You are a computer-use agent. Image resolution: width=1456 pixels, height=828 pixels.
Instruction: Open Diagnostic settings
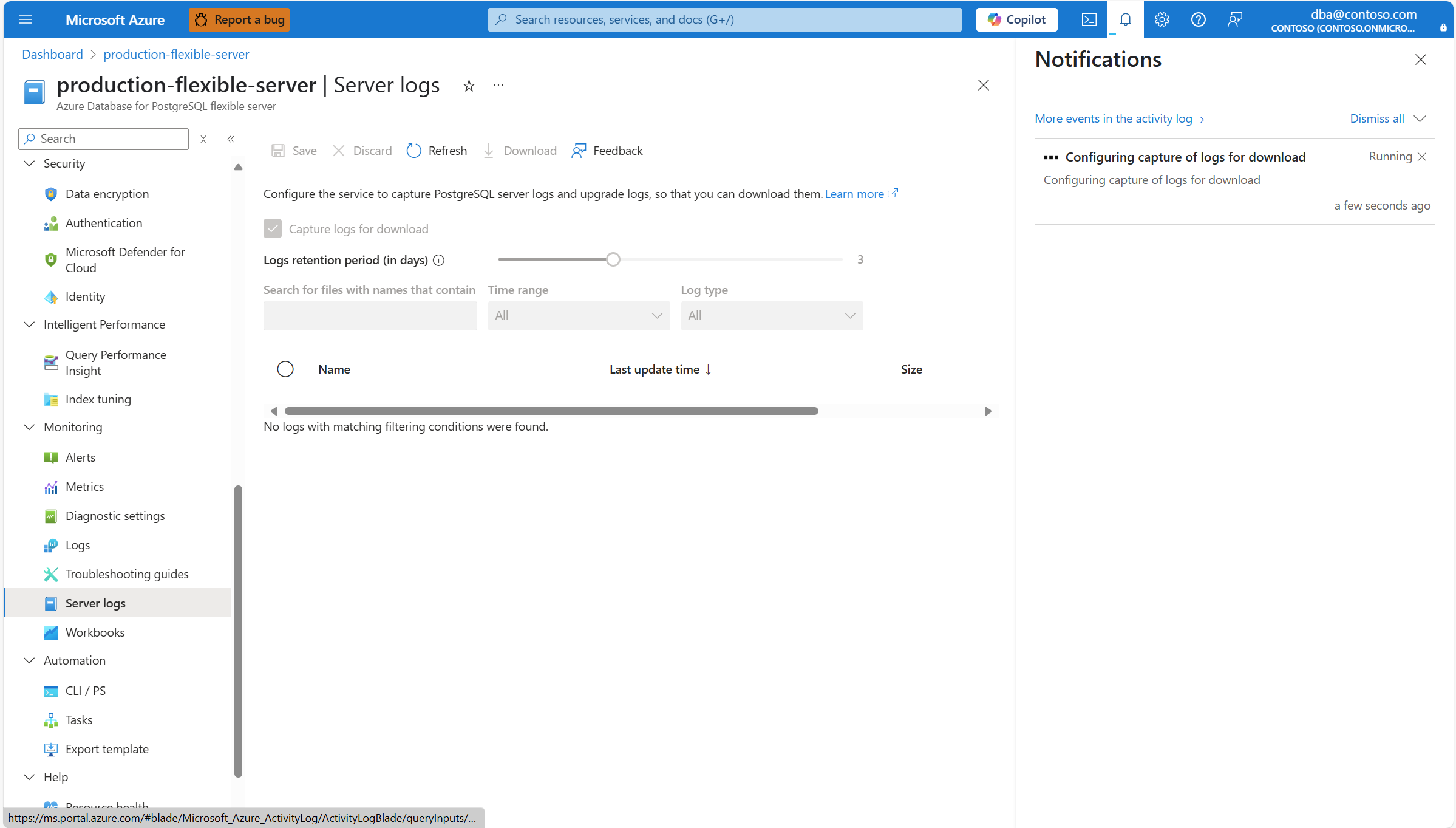click(x=115, y=516)
